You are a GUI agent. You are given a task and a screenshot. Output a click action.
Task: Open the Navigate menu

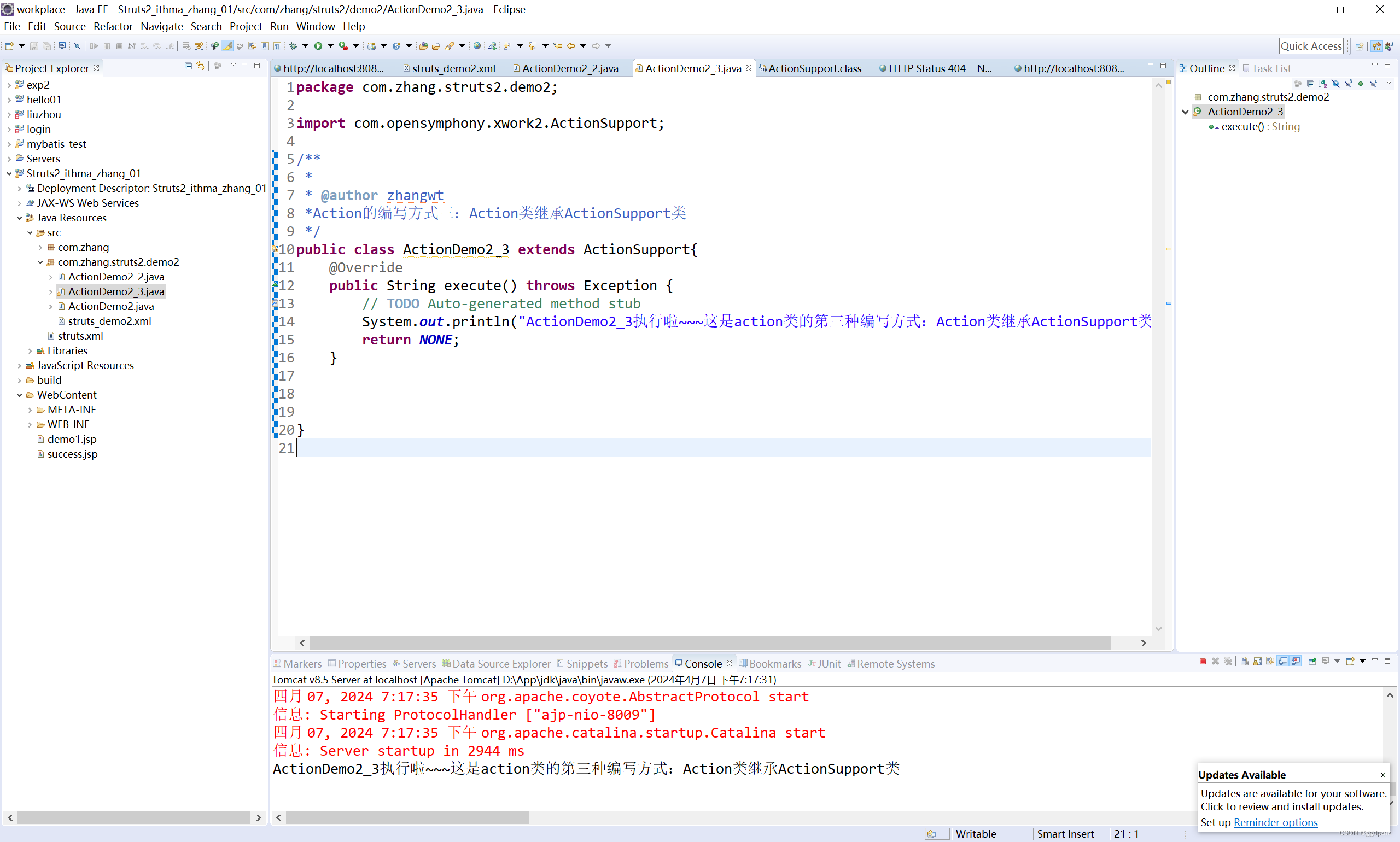(x=162, y=26)
